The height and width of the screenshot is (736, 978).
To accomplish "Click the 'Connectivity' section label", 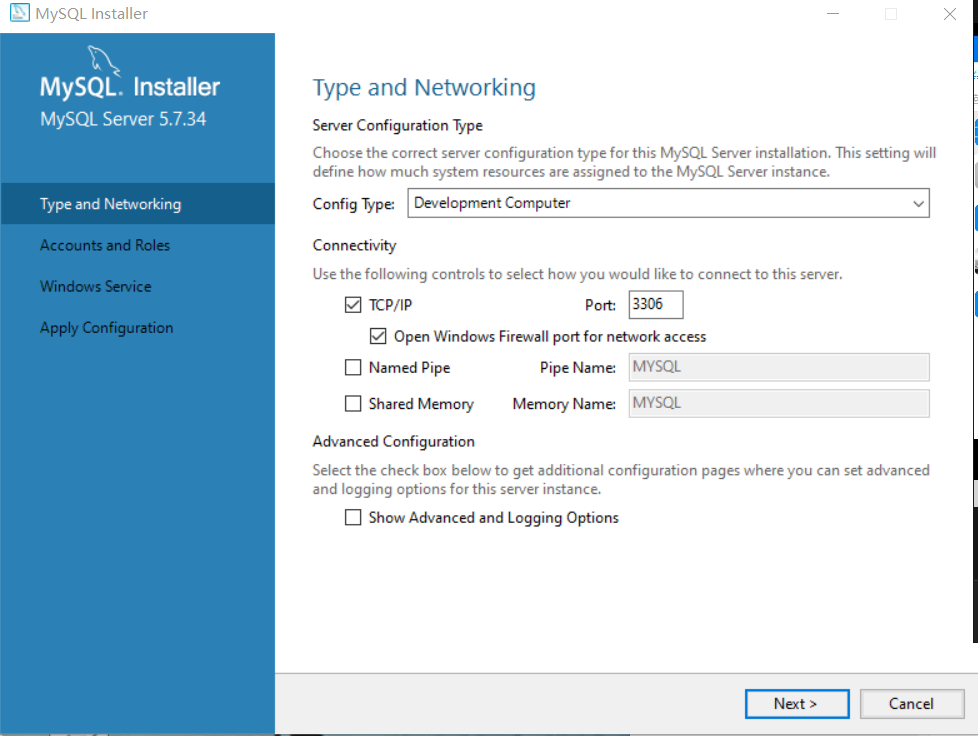I will 354,246.
